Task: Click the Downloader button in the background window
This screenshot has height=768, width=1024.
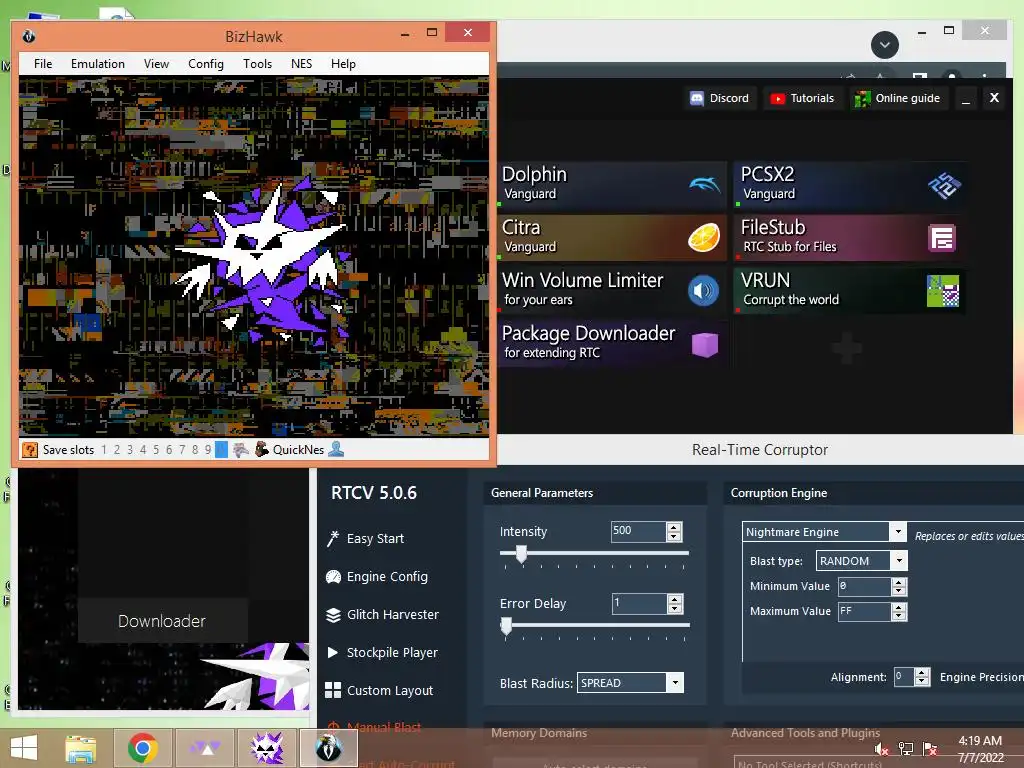Action: pos(163,621)
